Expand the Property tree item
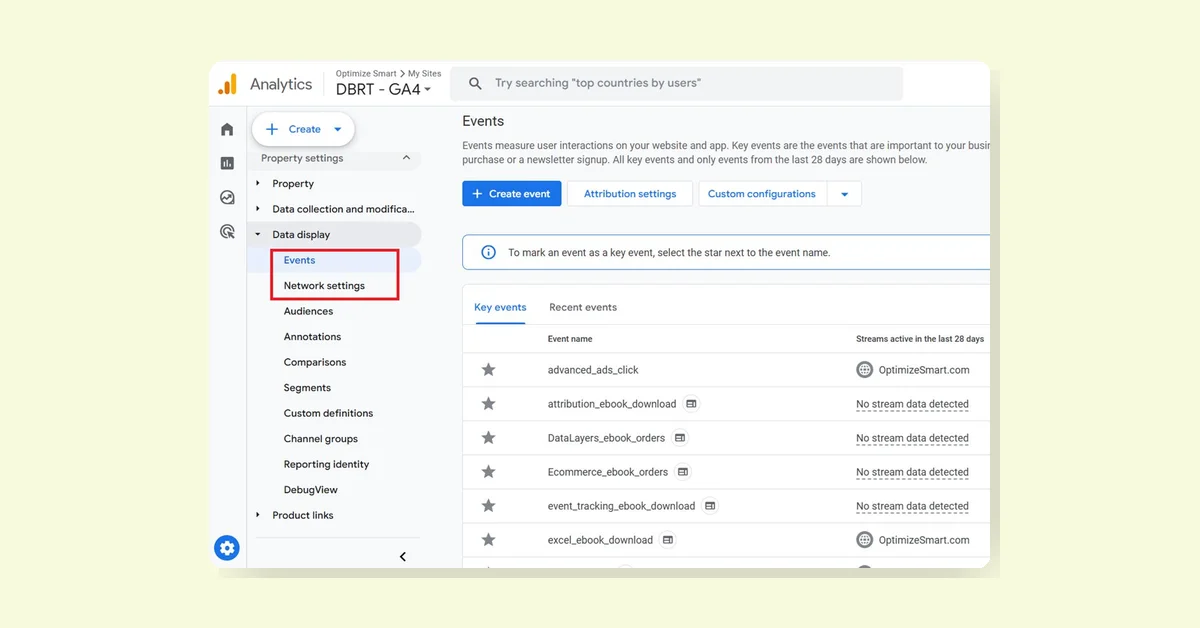Viewport: 1200px width, 628px height. tap(258, 183)
